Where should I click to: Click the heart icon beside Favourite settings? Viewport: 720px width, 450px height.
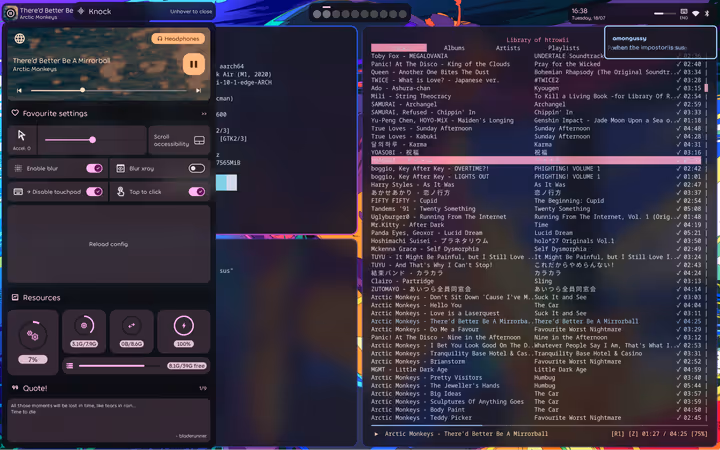coord(15,113)
